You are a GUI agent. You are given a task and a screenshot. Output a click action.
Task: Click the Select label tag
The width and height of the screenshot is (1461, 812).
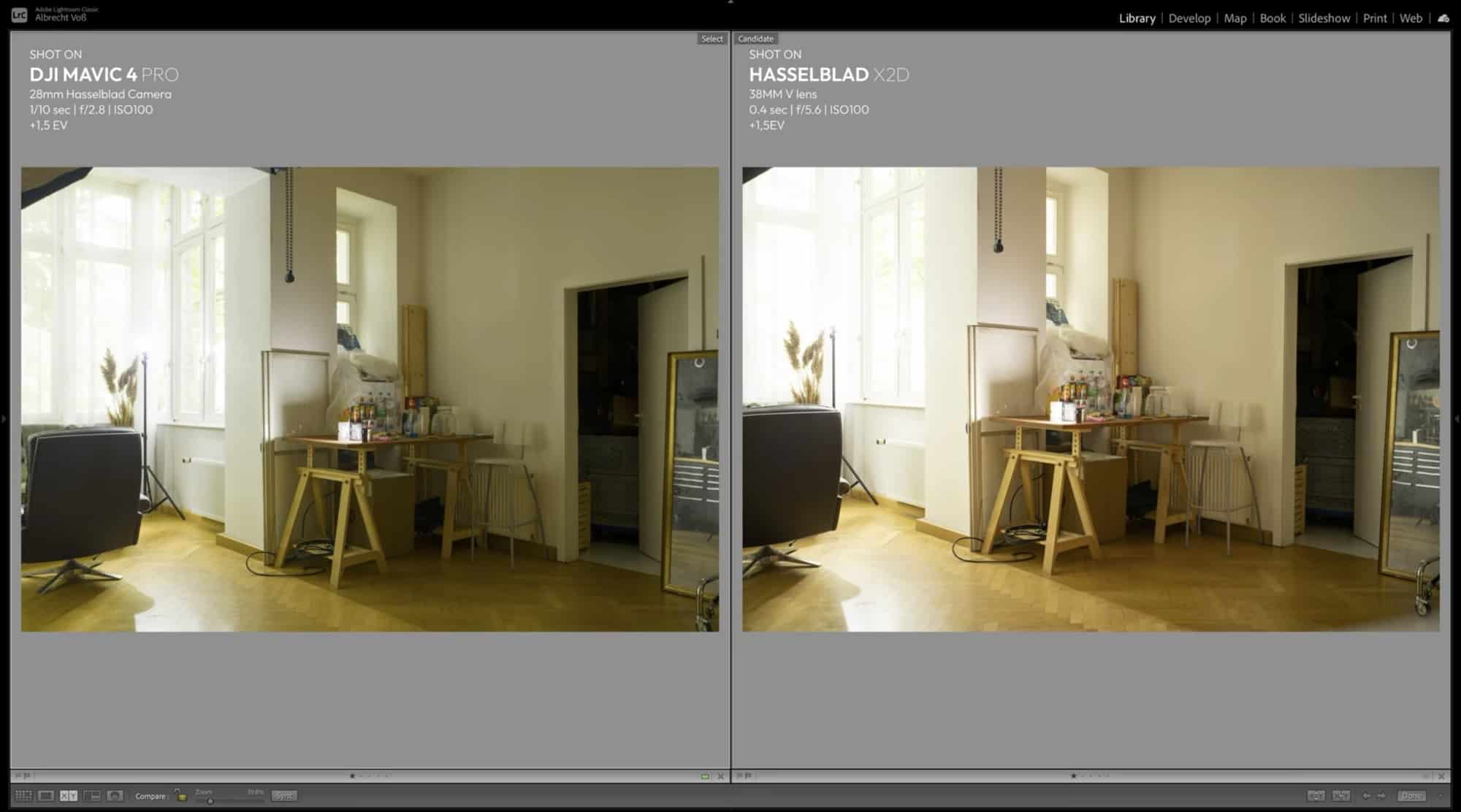pos(712,39)
